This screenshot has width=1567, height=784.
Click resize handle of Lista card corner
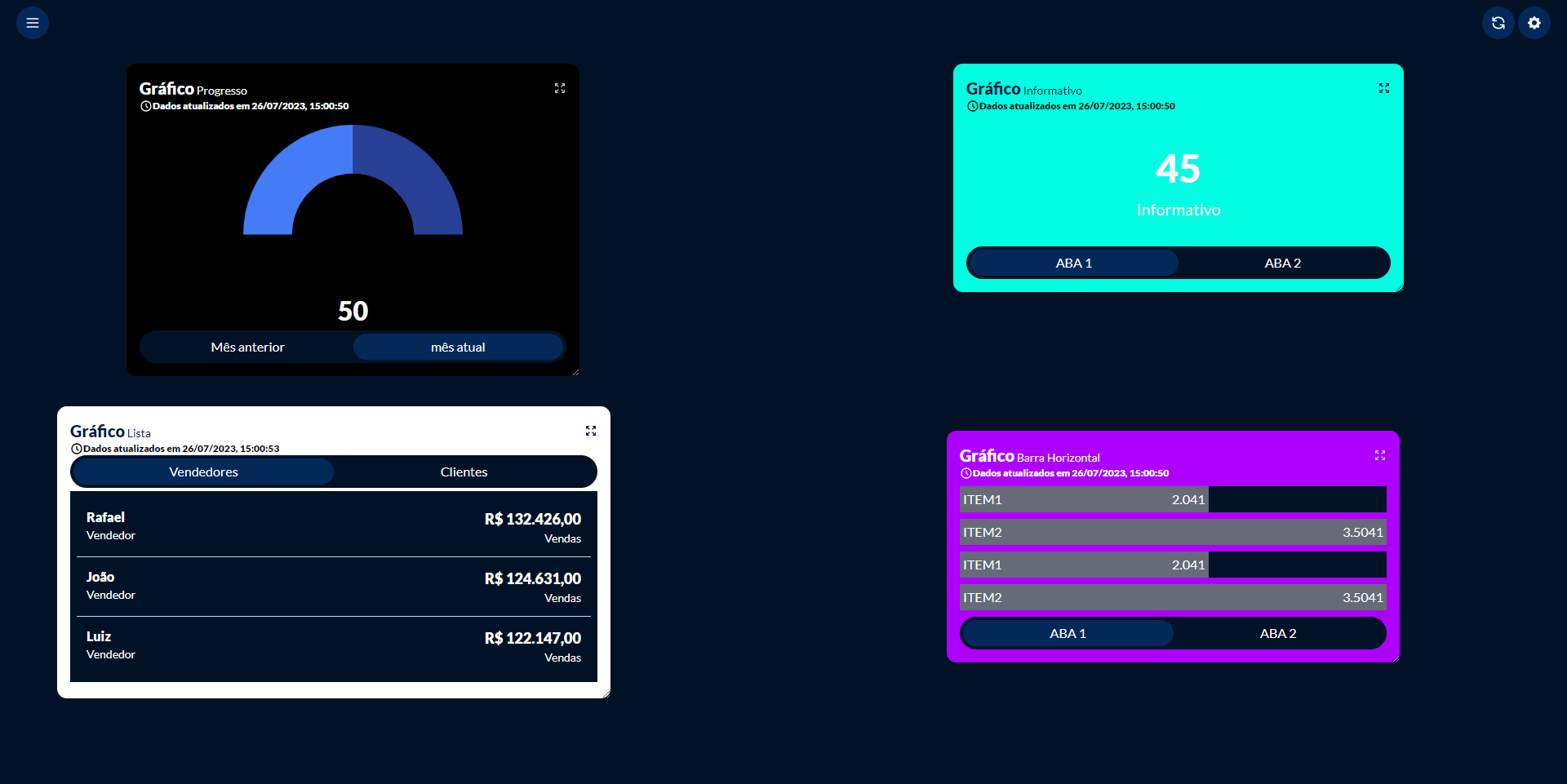pos(606,694)
